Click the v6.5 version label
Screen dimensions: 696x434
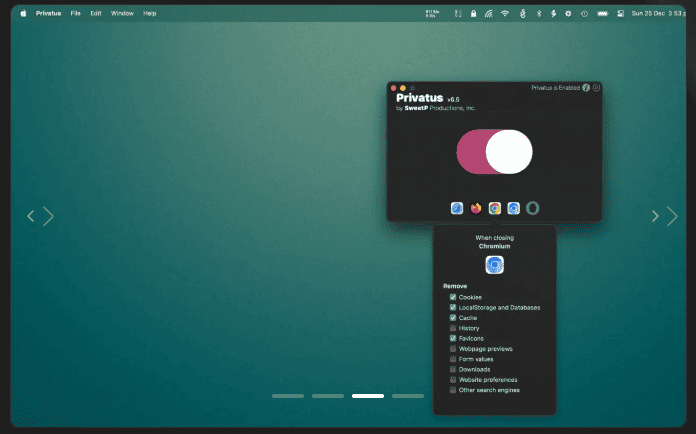pos(453,99)
